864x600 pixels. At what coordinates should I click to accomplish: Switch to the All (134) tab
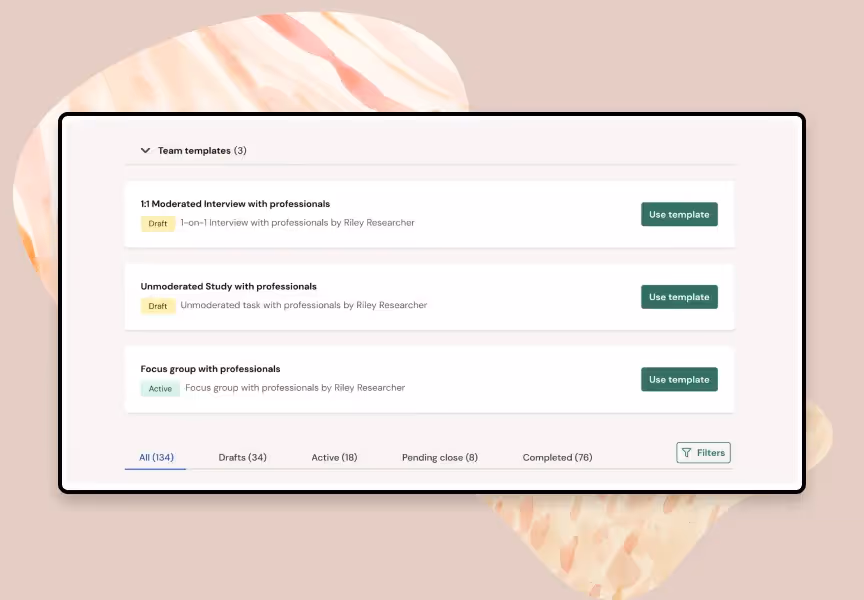point(156,457)
